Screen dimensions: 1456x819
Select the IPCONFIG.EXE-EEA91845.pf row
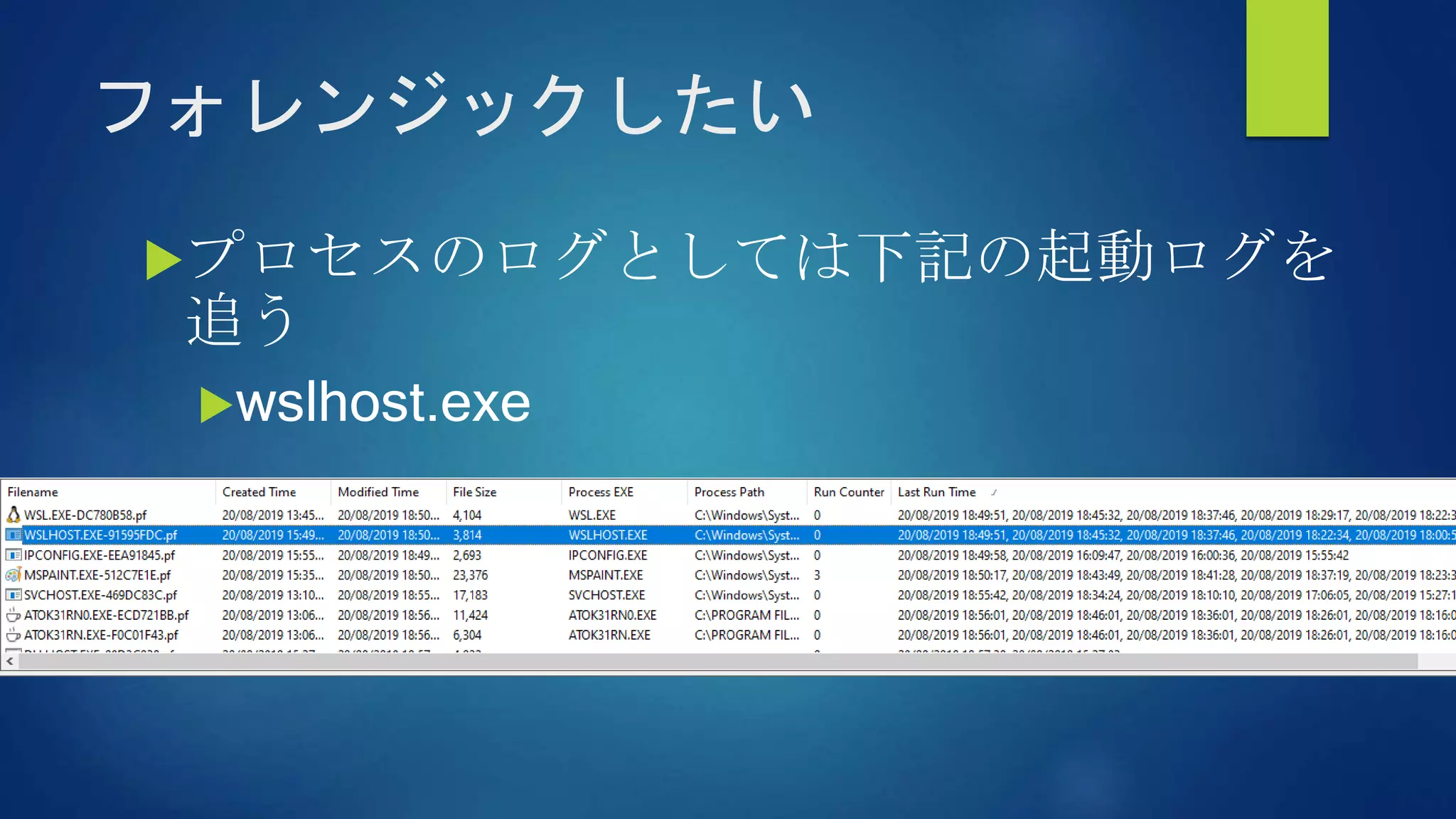tap(728, 555)
